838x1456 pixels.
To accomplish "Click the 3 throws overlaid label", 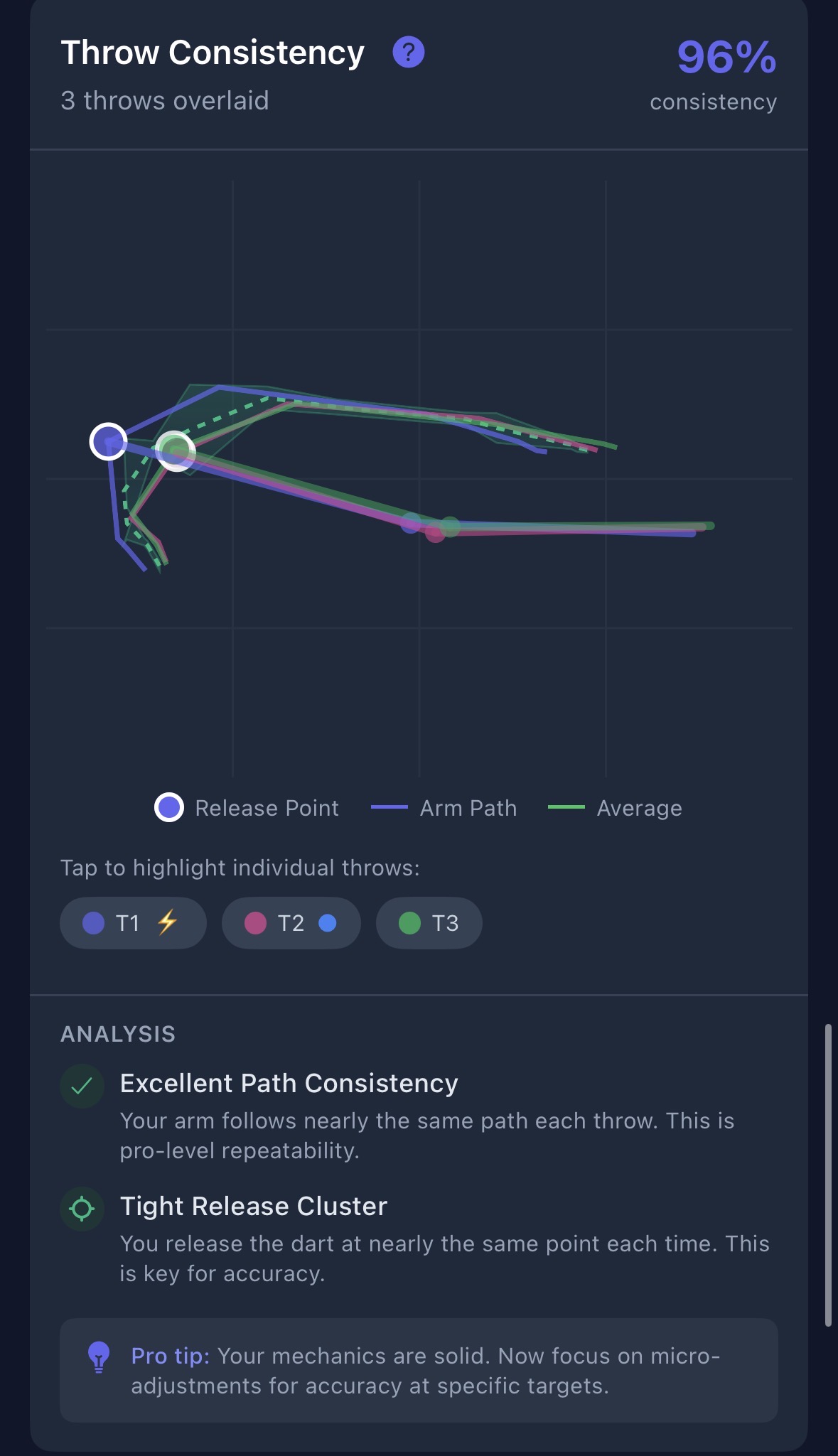I will 165,101.
